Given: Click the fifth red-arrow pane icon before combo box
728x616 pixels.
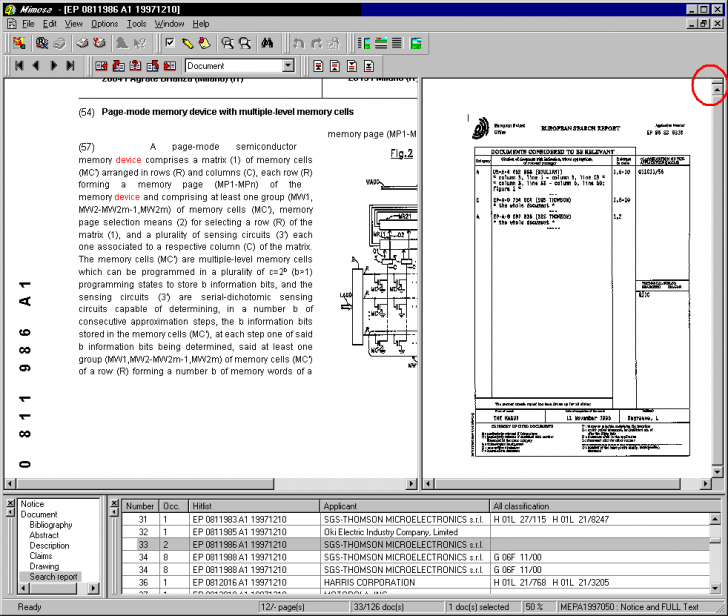Looking at the screenshot, I should pos(169,66).
